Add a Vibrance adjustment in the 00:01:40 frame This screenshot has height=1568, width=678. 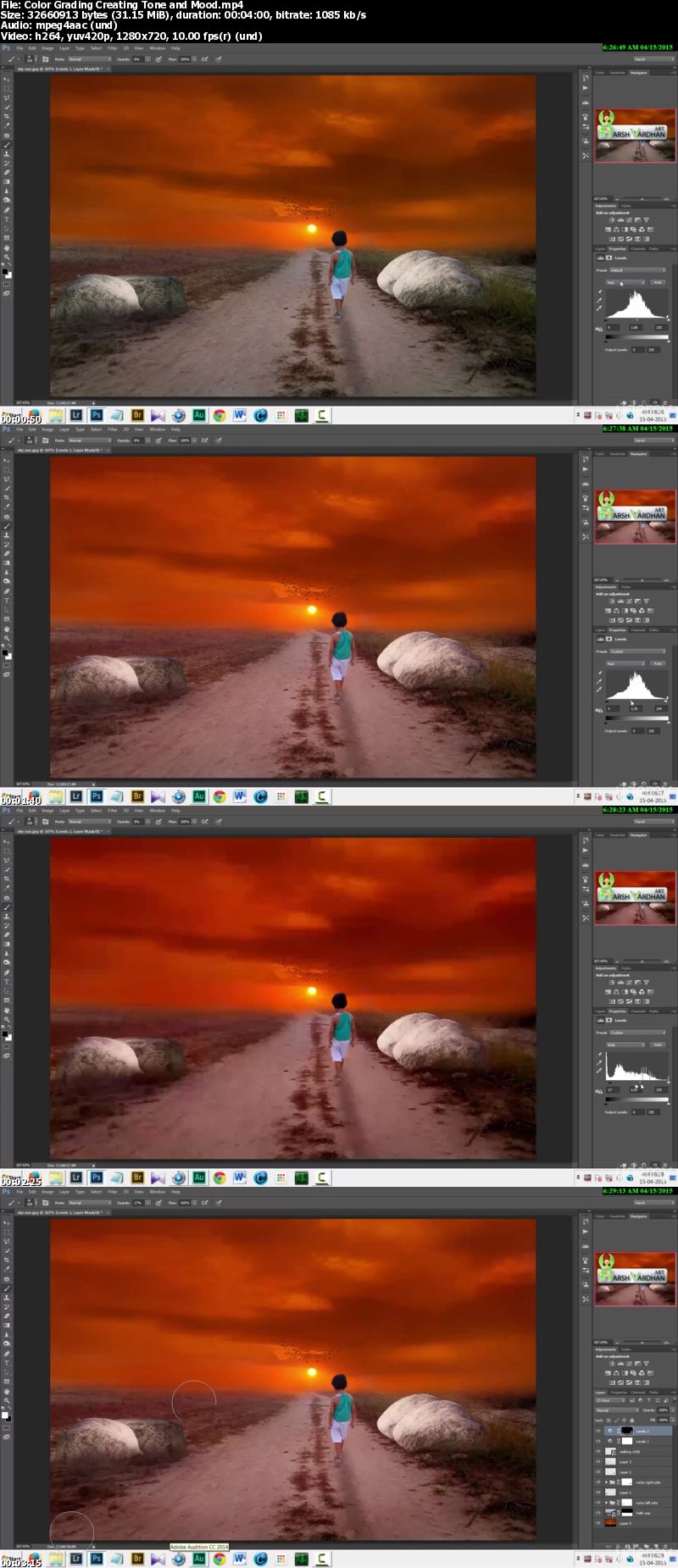click(x=647, y=601)
